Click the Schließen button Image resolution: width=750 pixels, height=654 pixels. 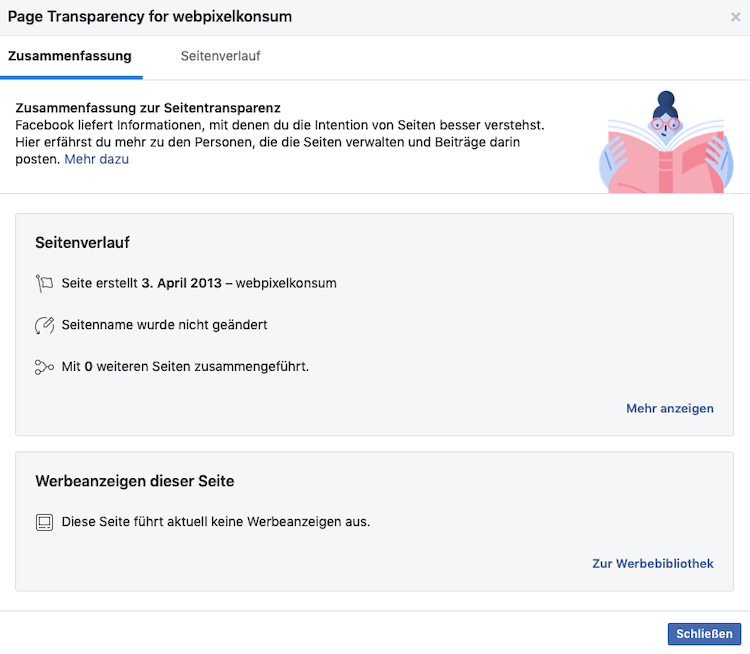pyautogui.click(x=704, y=633)
